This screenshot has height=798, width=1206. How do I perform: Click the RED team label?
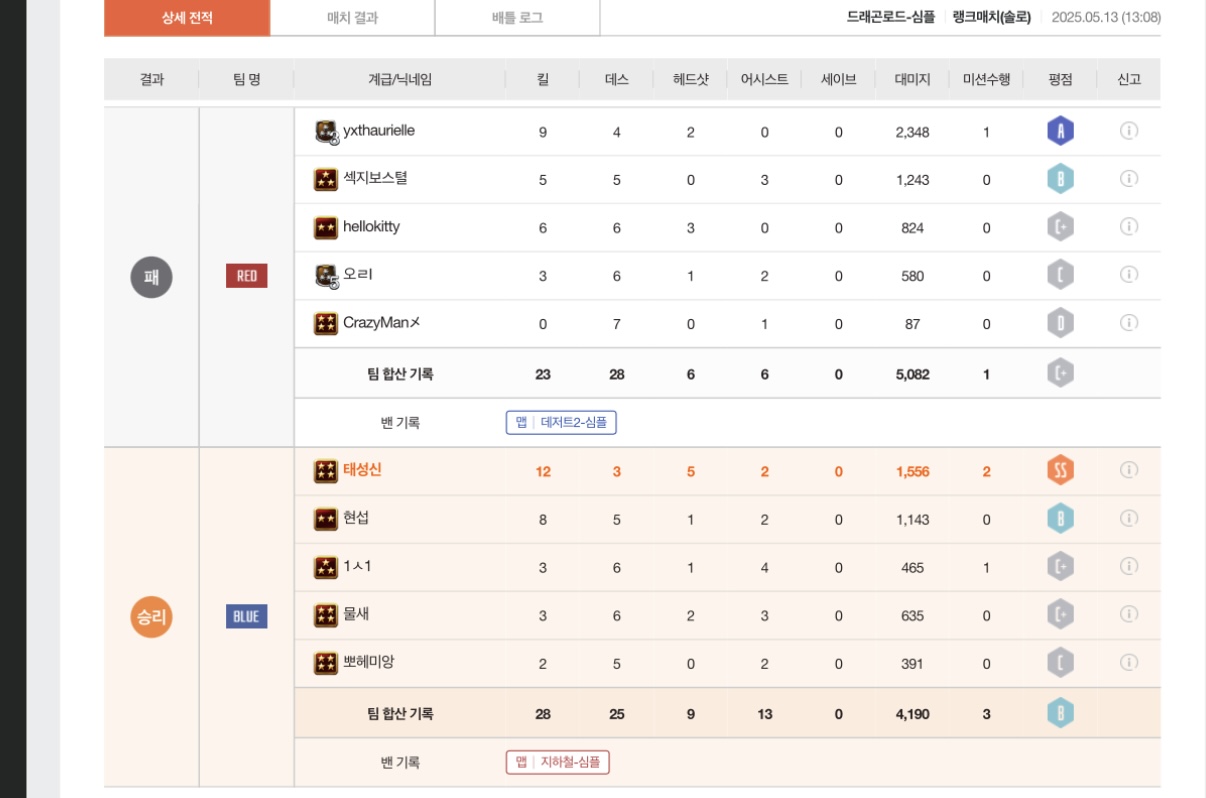pos(246,276)
